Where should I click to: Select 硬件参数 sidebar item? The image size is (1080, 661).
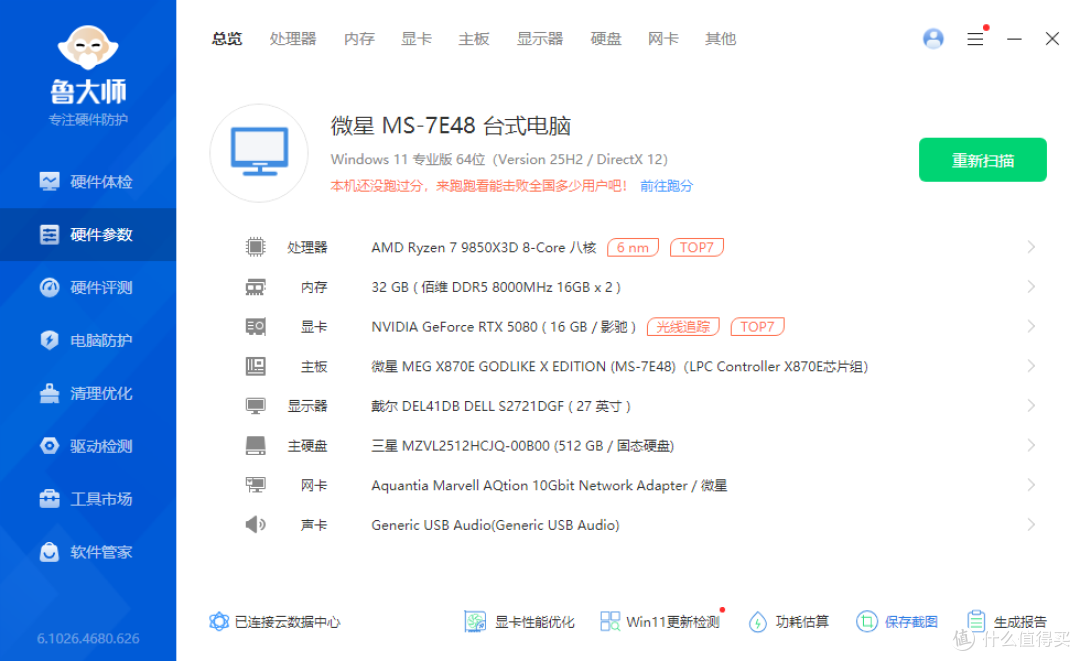pos(88,235)
